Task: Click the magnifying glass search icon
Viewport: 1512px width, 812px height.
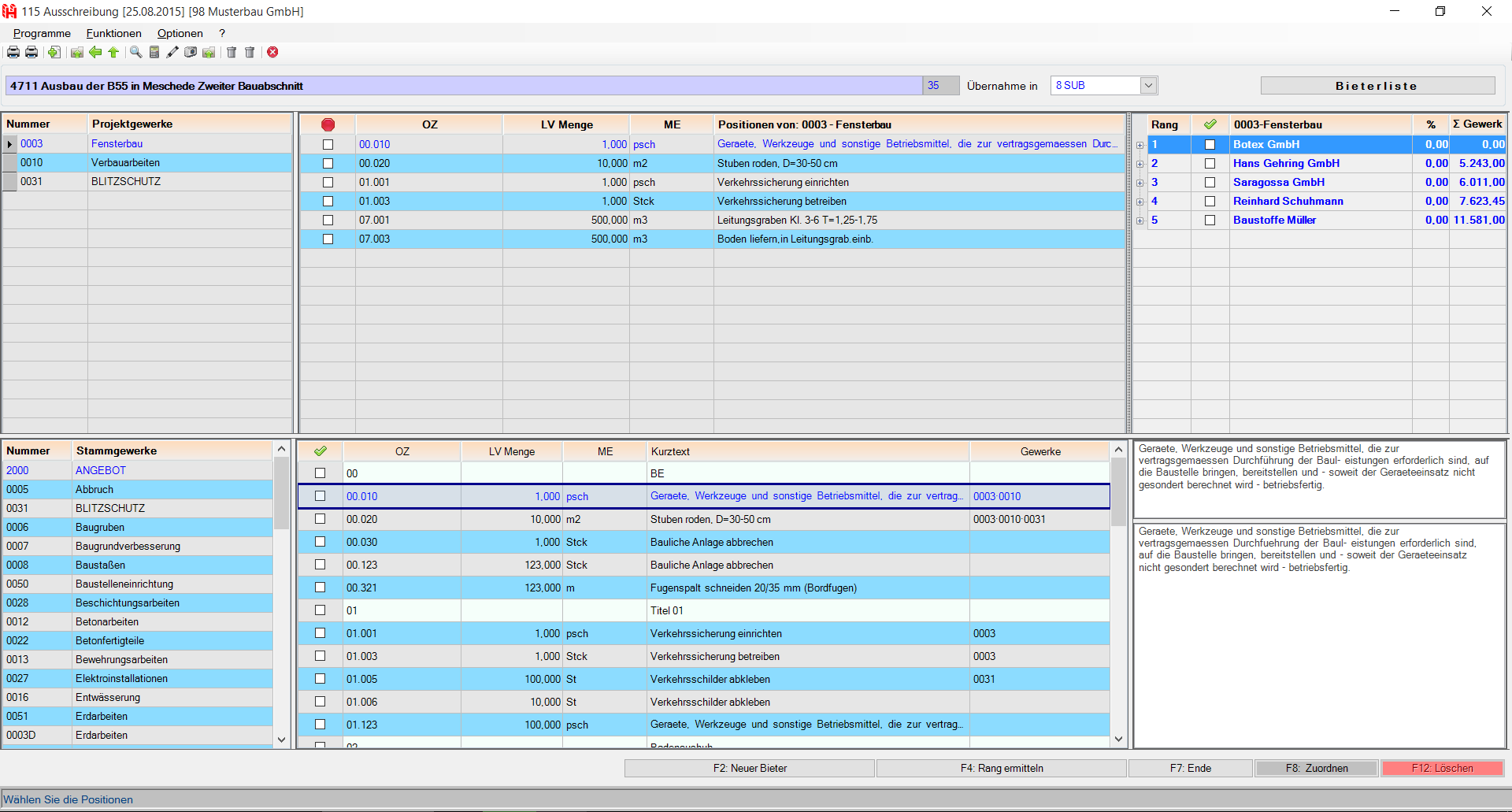Action: pos(135,53)
